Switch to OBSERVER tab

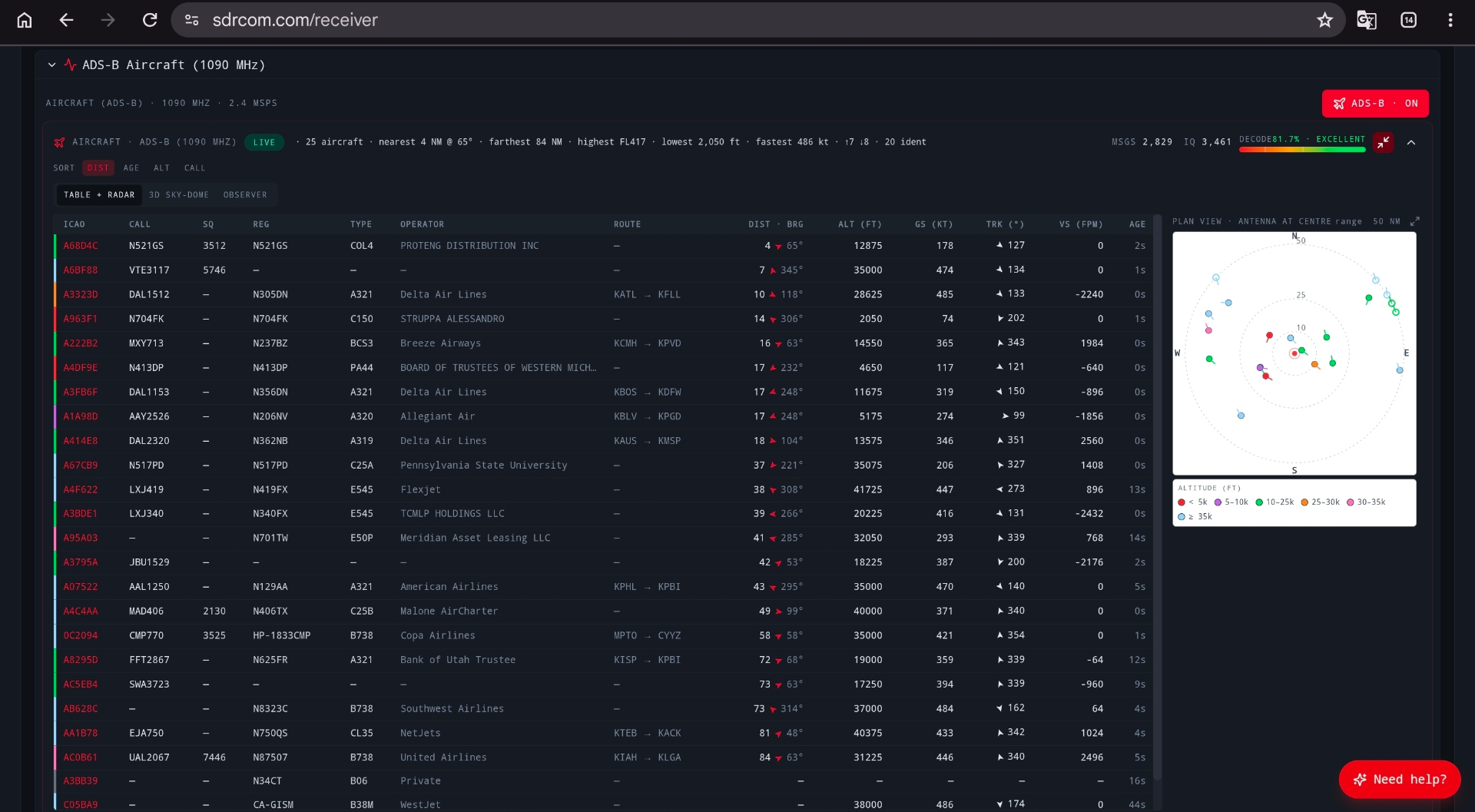point(245,195)
